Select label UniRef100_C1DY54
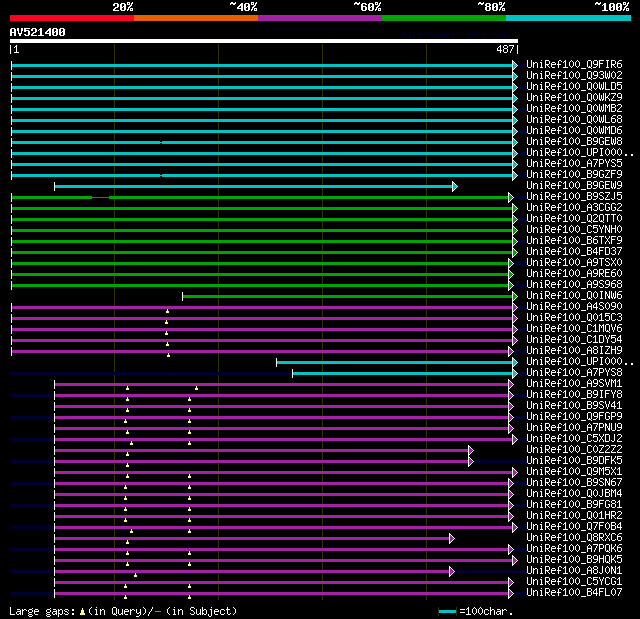The width and height of the screenshot is (640, 619). [x=574, y=340]
